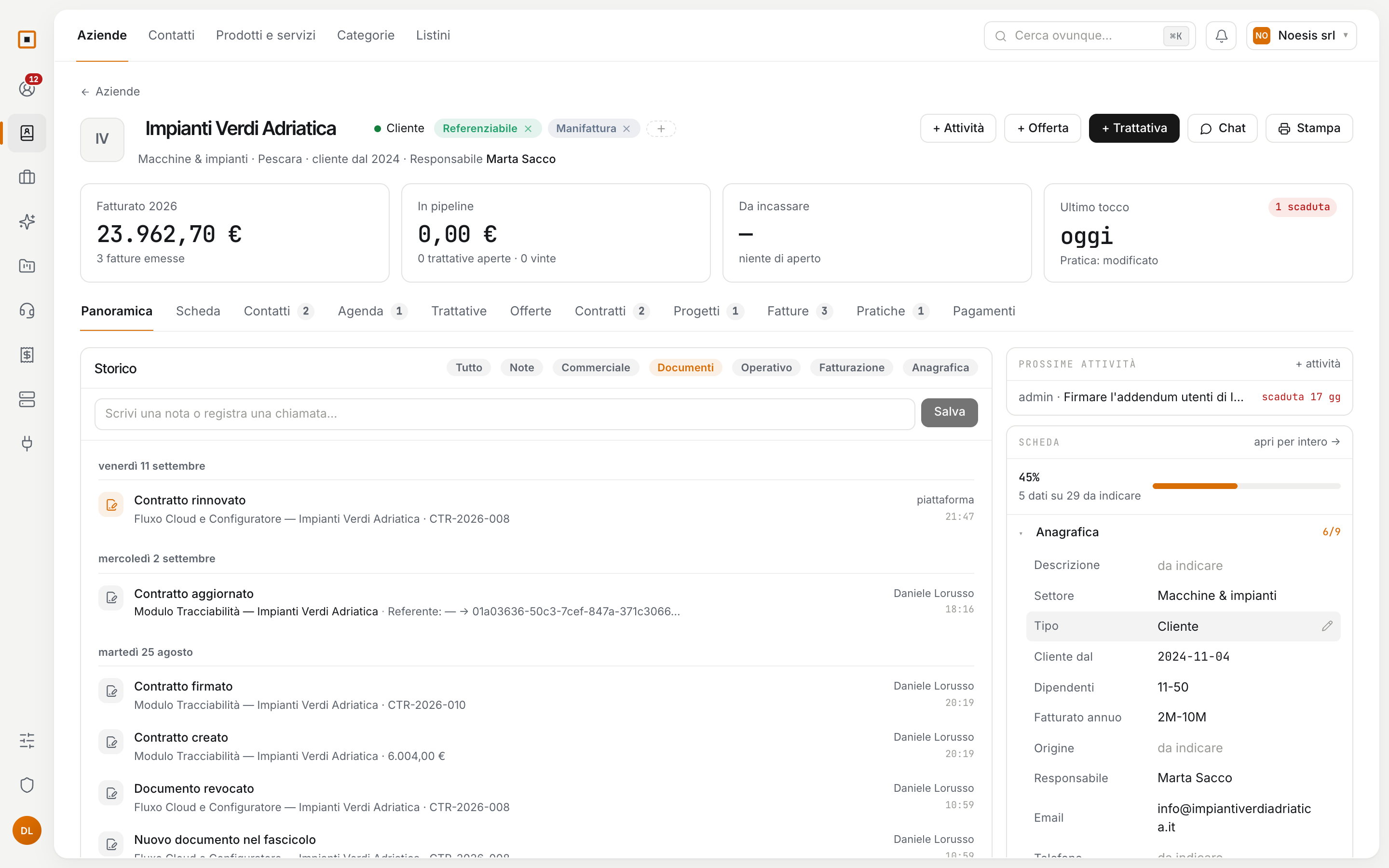Toggle the Fatturazione history filter
The image size is (1389, 868).
point(851,367)
